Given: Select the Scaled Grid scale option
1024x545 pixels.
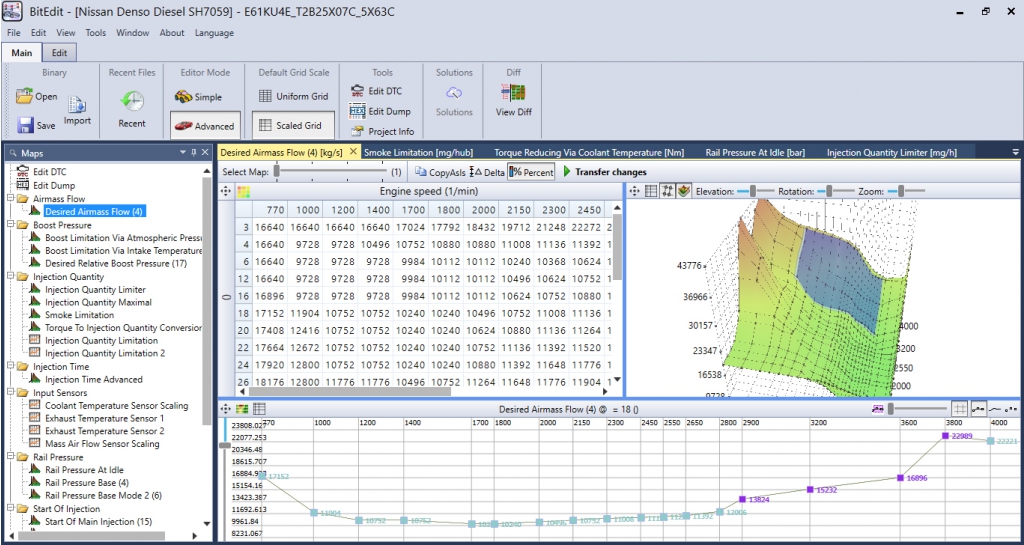Looking at the screenshot, I should [293, 125].
